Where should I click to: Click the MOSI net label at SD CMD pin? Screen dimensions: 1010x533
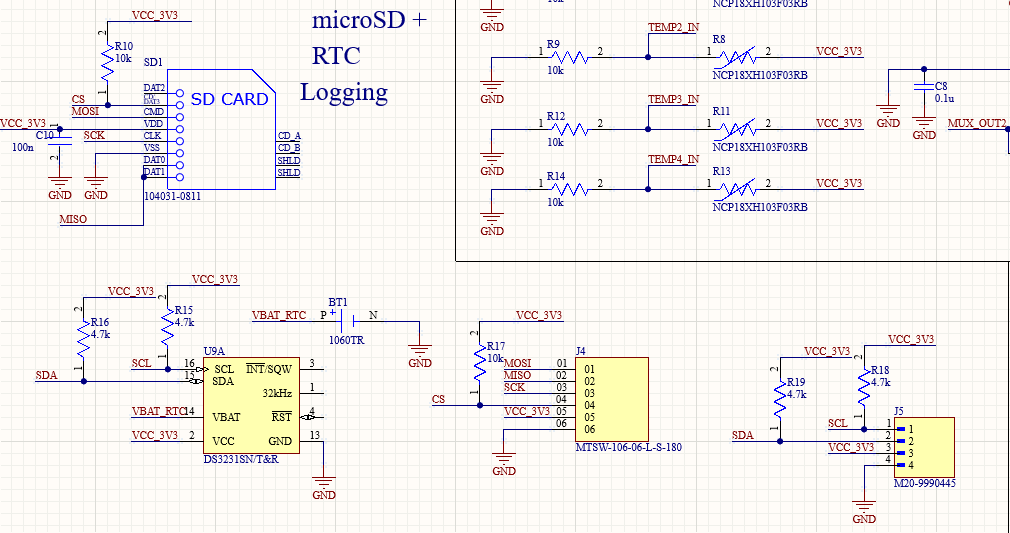click(x=85, y=111)
